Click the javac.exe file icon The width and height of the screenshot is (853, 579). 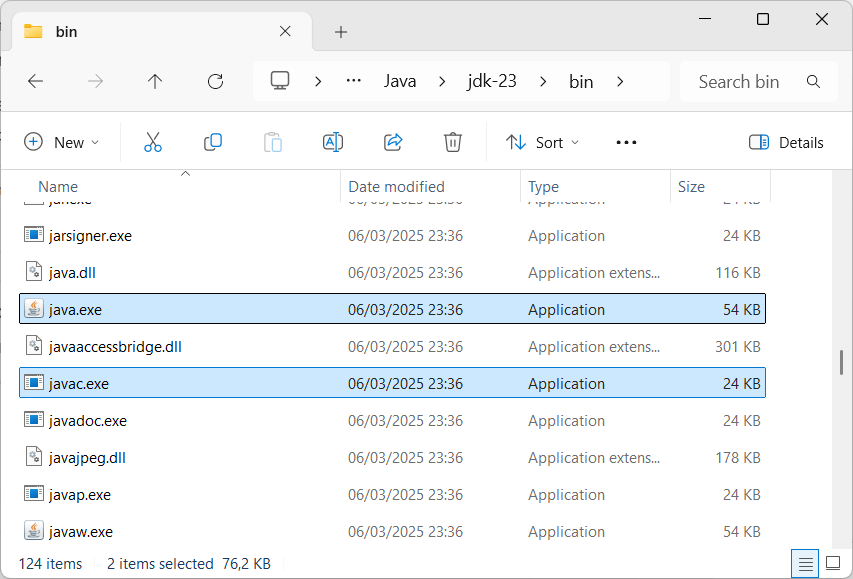pyautogui.click(x=34, y=383)
